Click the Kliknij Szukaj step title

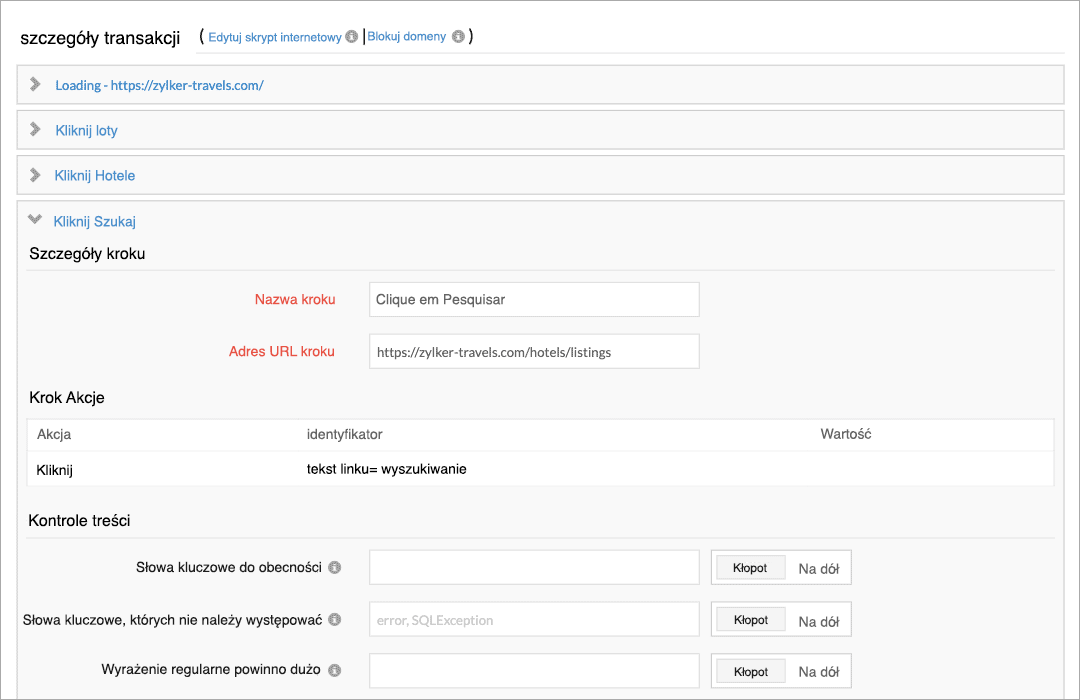point(96,221)
